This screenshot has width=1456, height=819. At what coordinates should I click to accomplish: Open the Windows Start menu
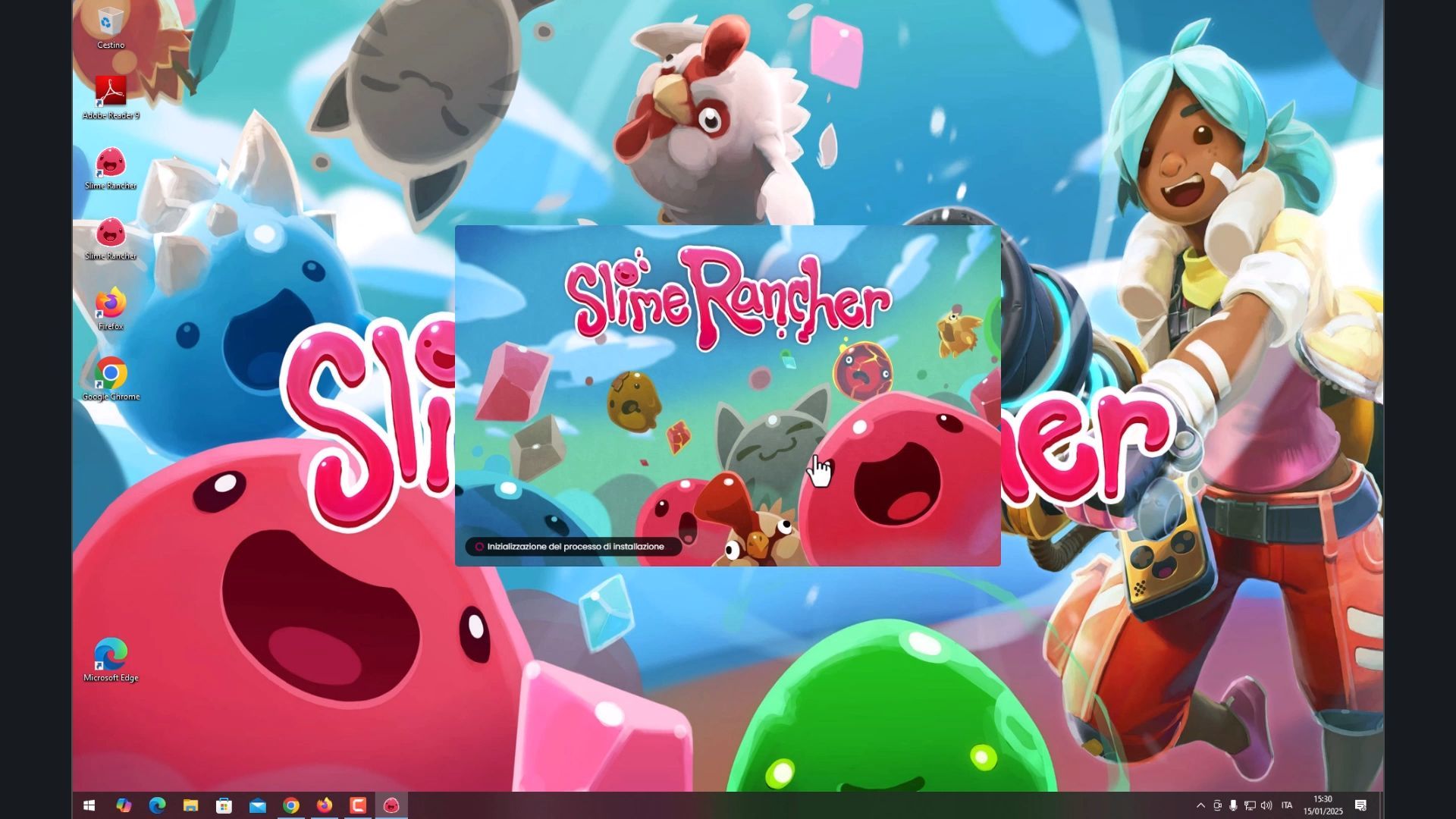(x=89, y=805)
